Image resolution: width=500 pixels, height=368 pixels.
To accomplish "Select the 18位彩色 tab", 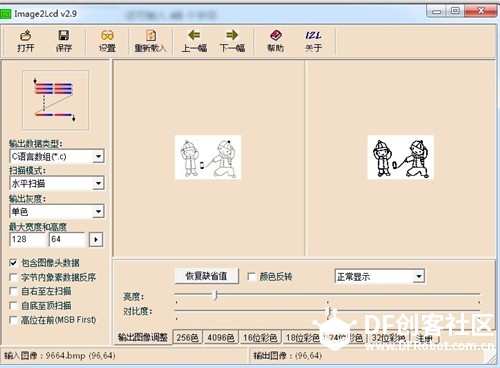I will [x=303, y=337].
